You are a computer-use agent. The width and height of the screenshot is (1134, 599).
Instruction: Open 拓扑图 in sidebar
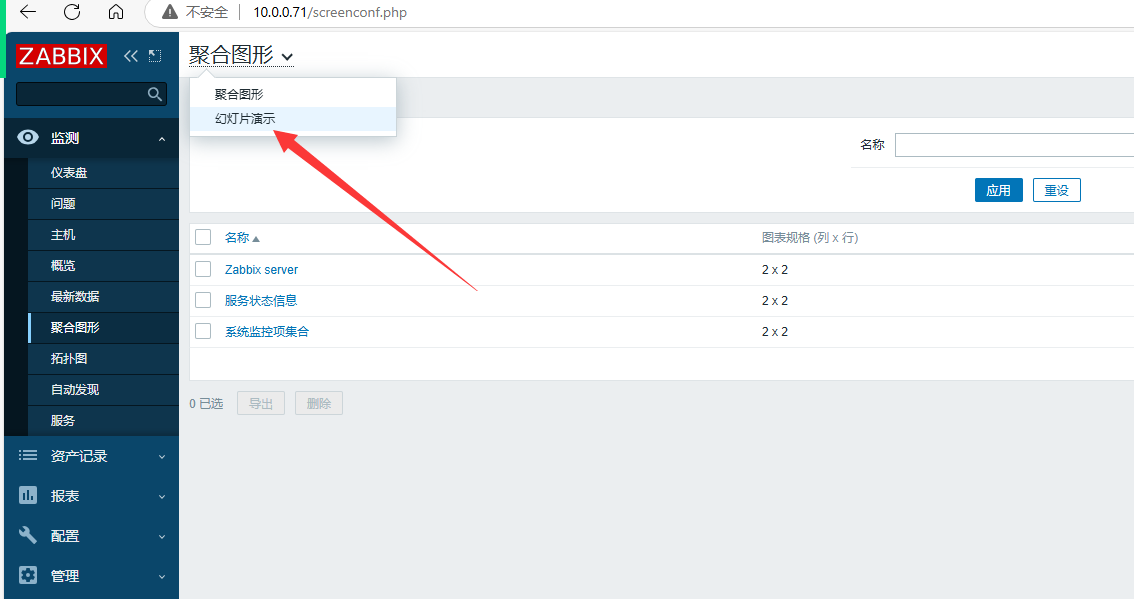pyautogui.click(x=103, y=359)
